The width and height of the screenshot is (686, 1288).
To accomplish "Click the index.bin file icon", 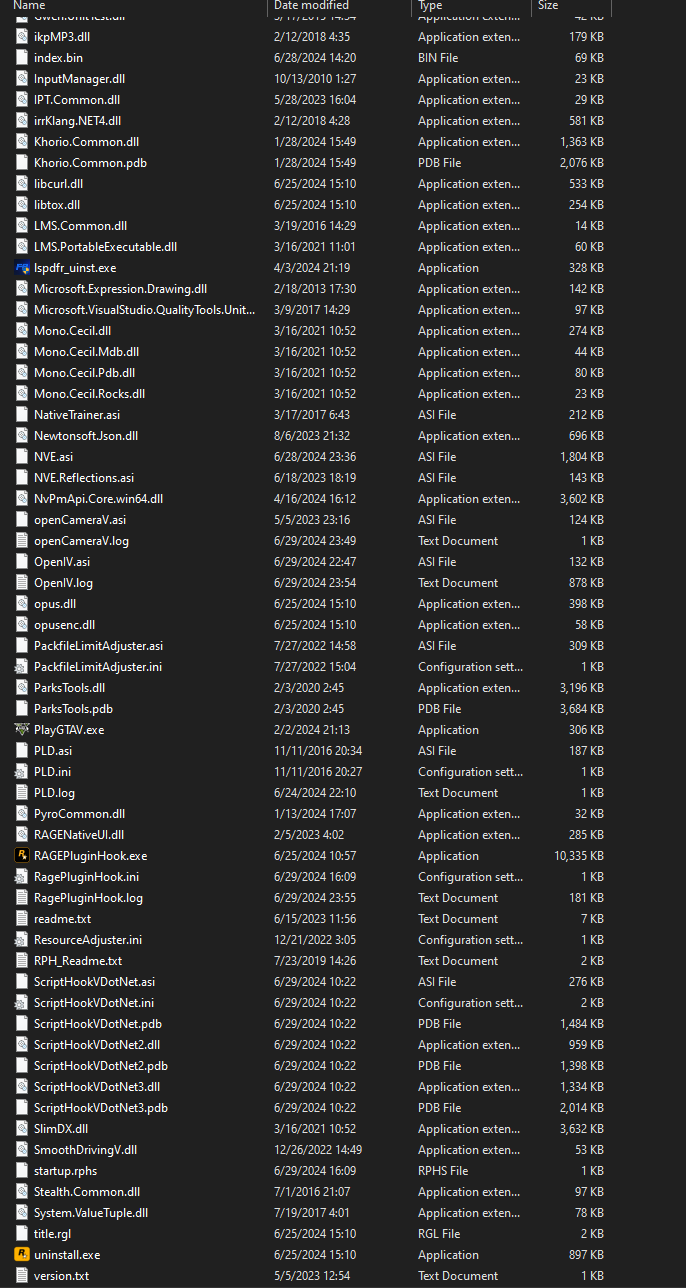I will 22,58.
